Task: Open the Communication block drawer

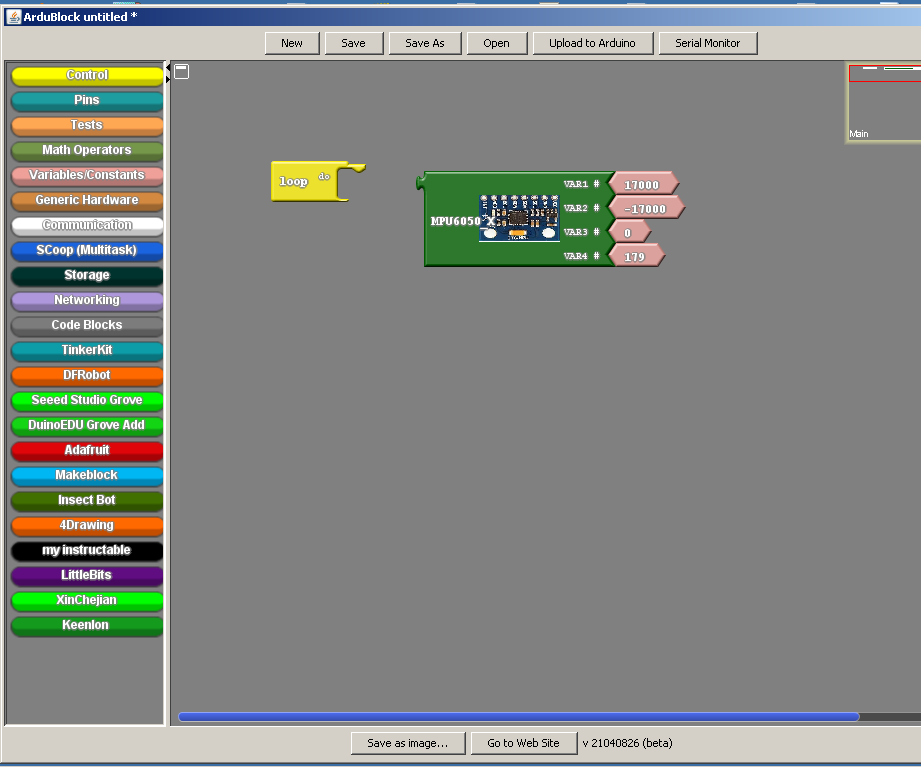Action: click(86, 225)
